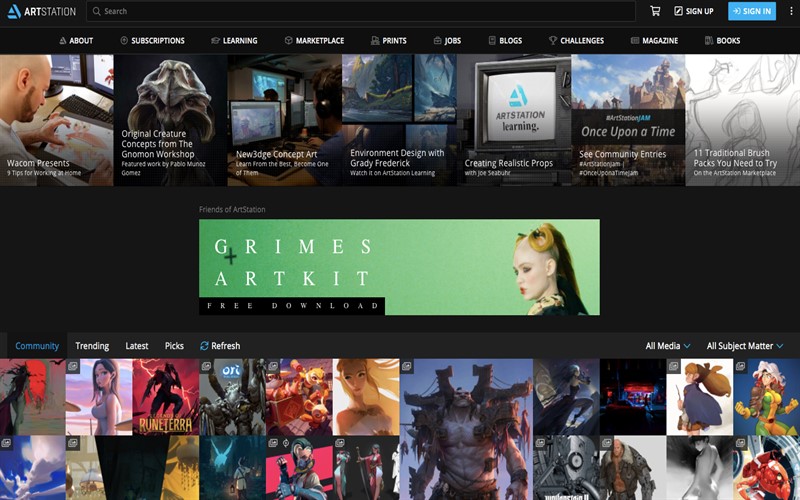Open the Learning menu item
Viewport: 800px width, 500px height.
tap(234, 40)
